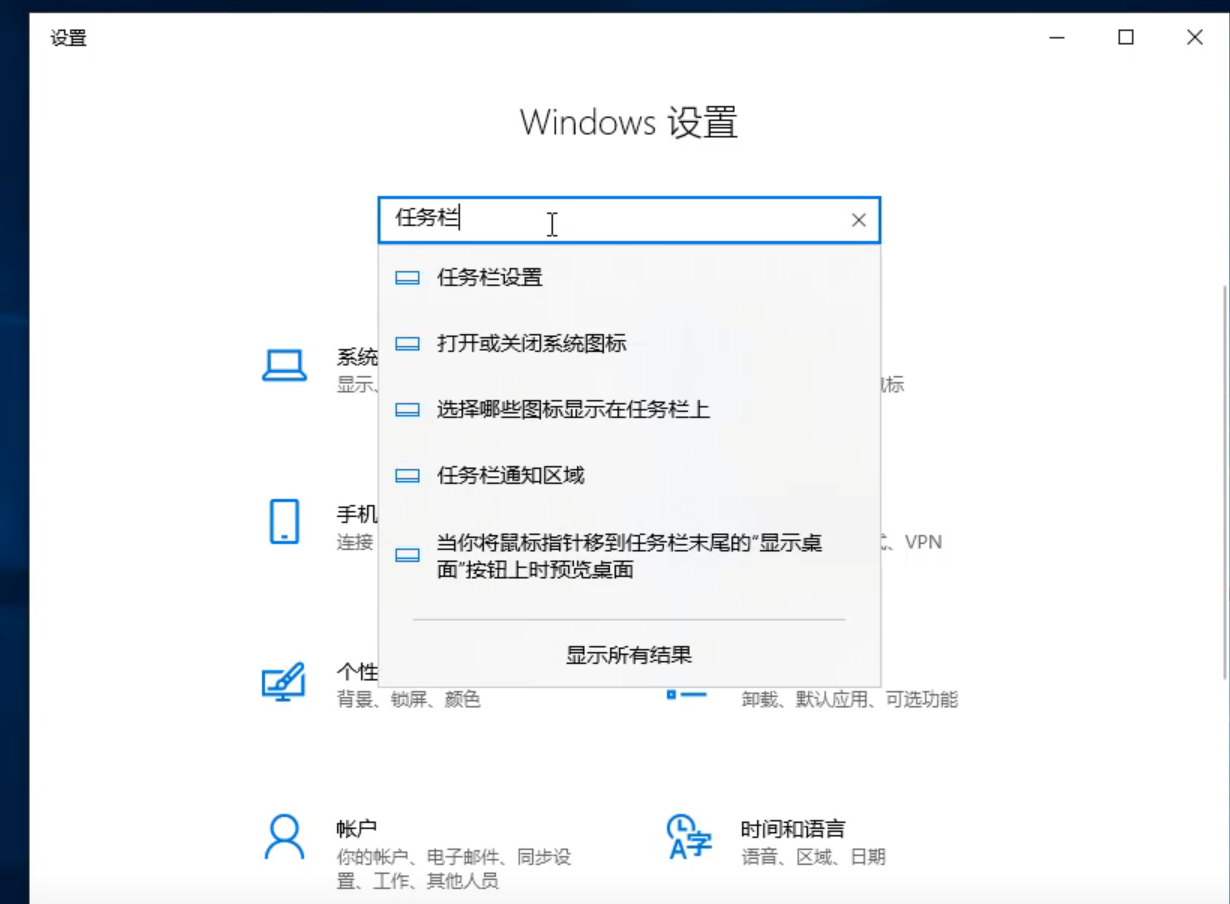Click the Time and Language (时间和语言) icon

pos(689,837)
